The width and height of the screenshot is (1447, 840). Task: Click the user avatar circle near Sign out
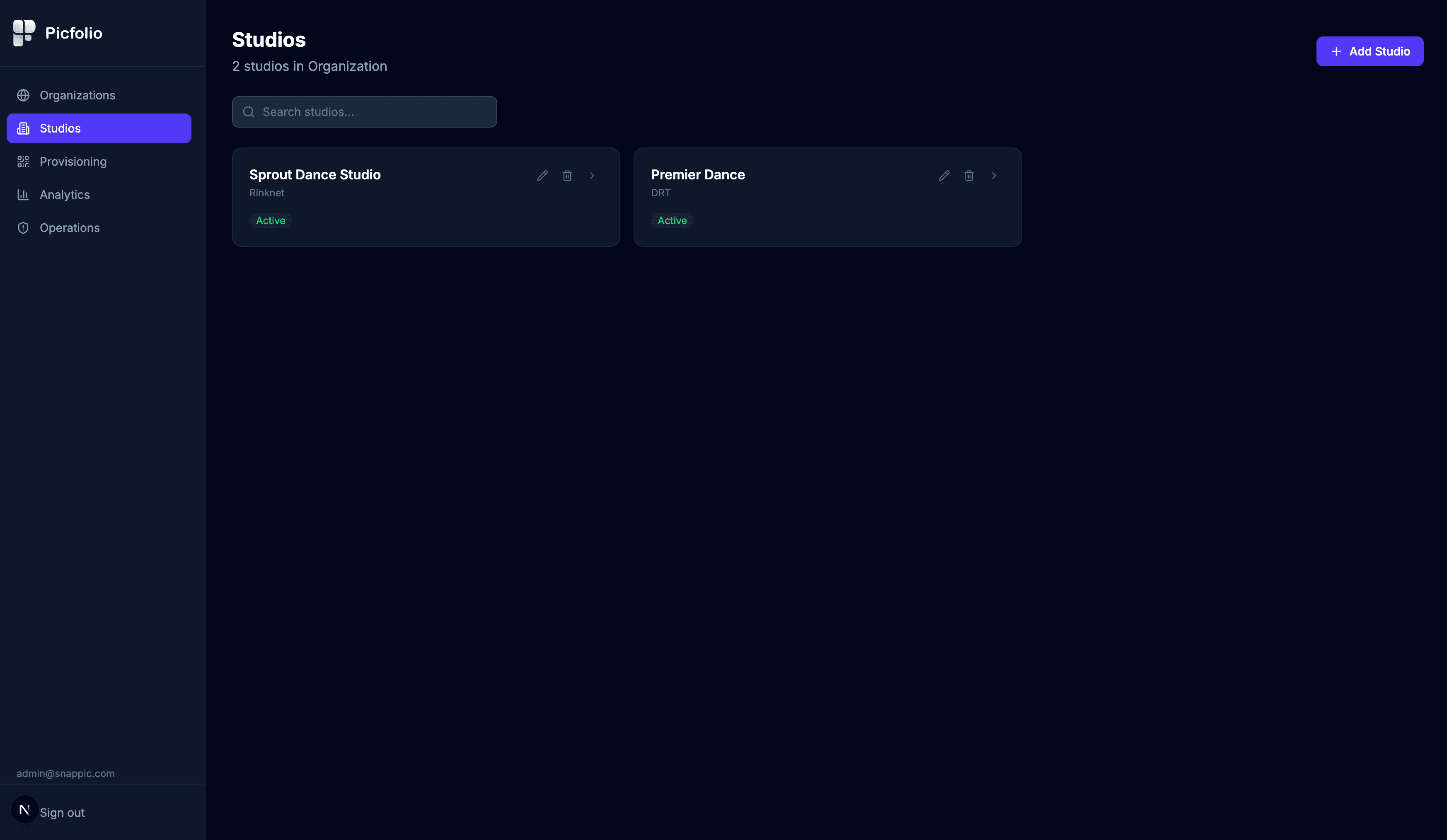coord(24,810)
